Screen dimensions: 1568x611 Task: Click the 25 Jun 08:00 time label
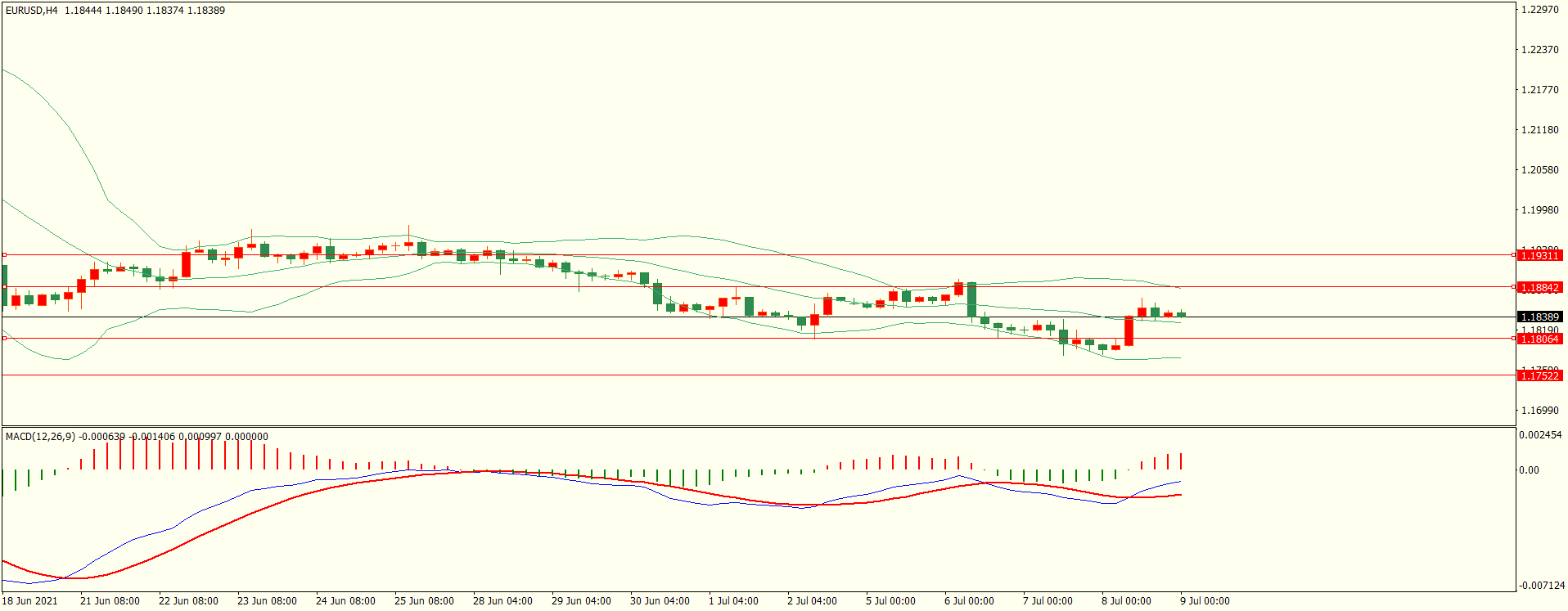tap(424, 601)
